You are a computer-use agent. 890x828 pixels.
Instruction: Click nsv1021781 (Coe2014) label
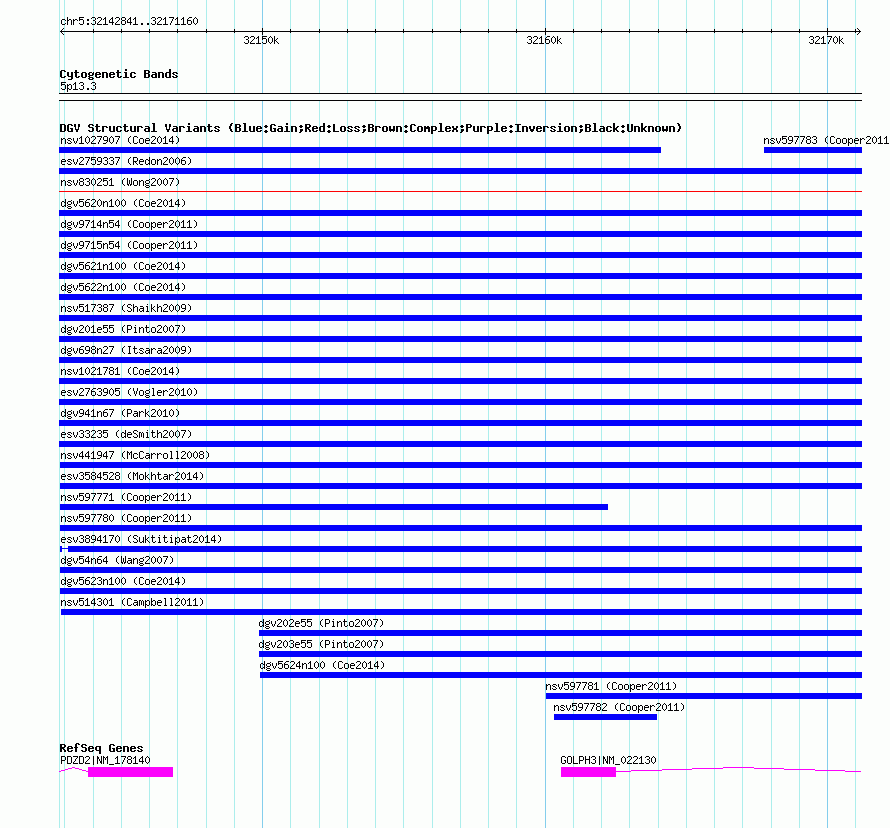(120, 371)
